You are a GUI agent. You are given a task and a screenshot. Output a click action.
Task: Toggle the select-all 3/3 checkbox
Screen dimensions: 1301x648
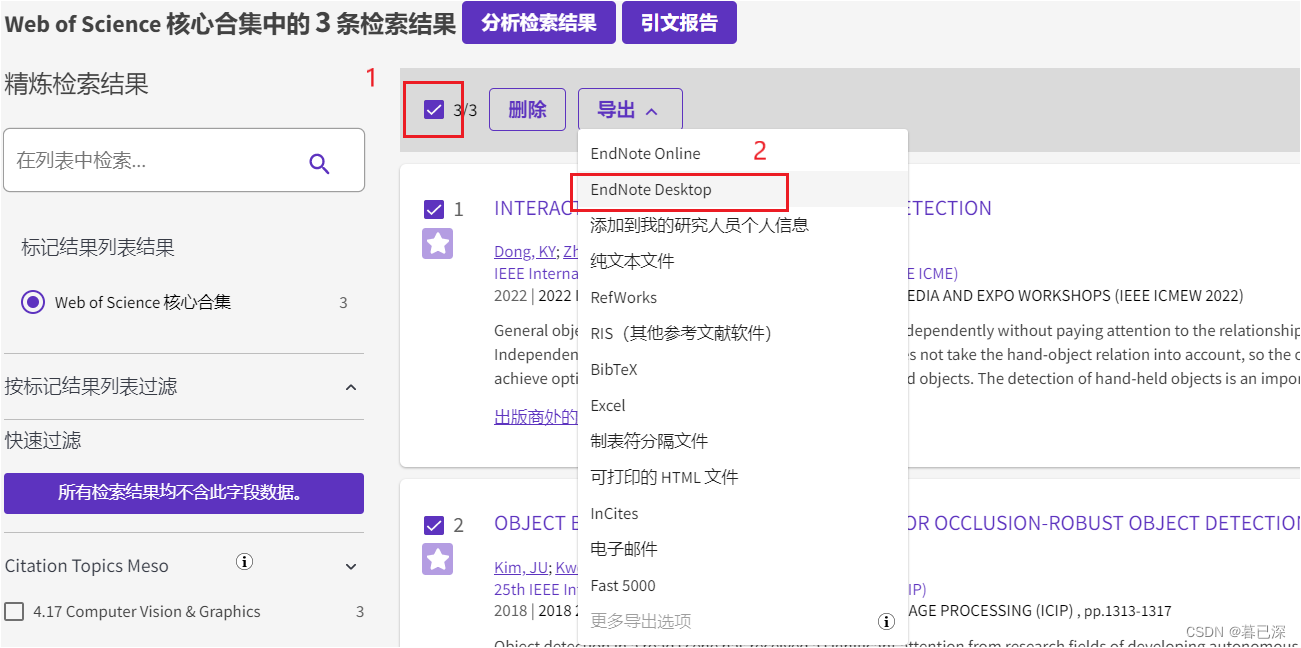(434, 110)
